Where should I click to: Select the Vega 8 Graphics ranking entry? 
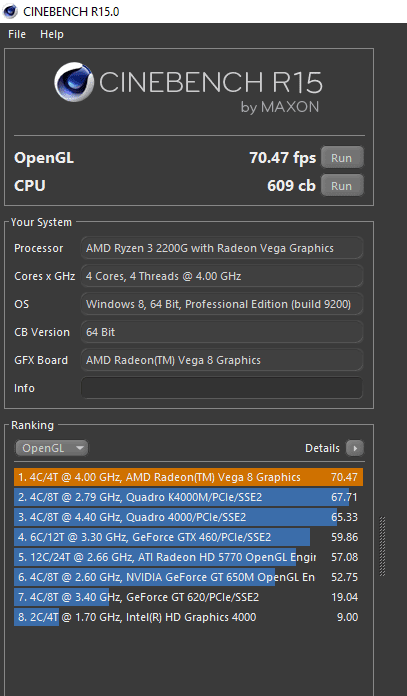tap(188, 477)
